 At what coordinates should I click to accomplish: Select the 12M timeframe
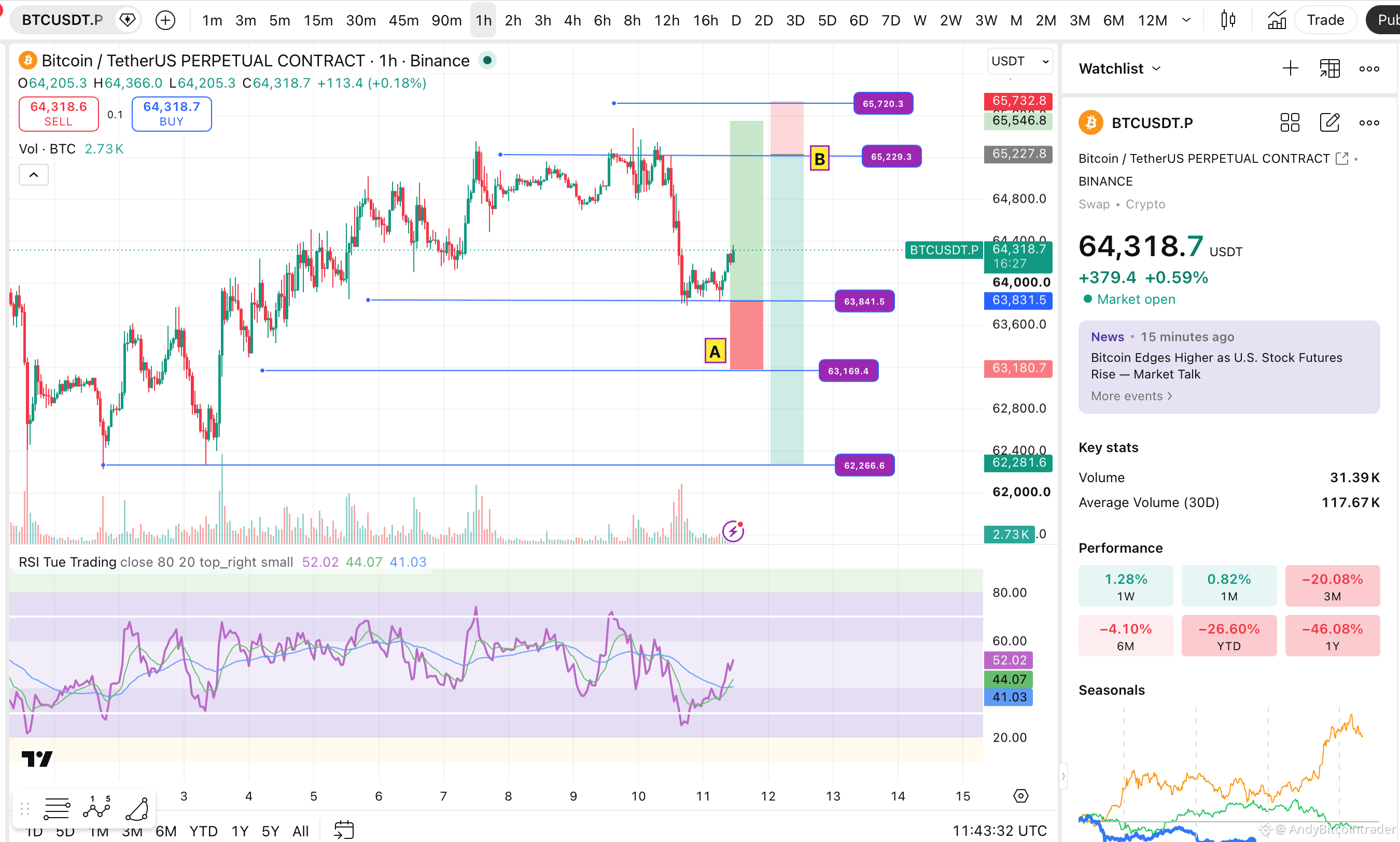click(1153, 20)
